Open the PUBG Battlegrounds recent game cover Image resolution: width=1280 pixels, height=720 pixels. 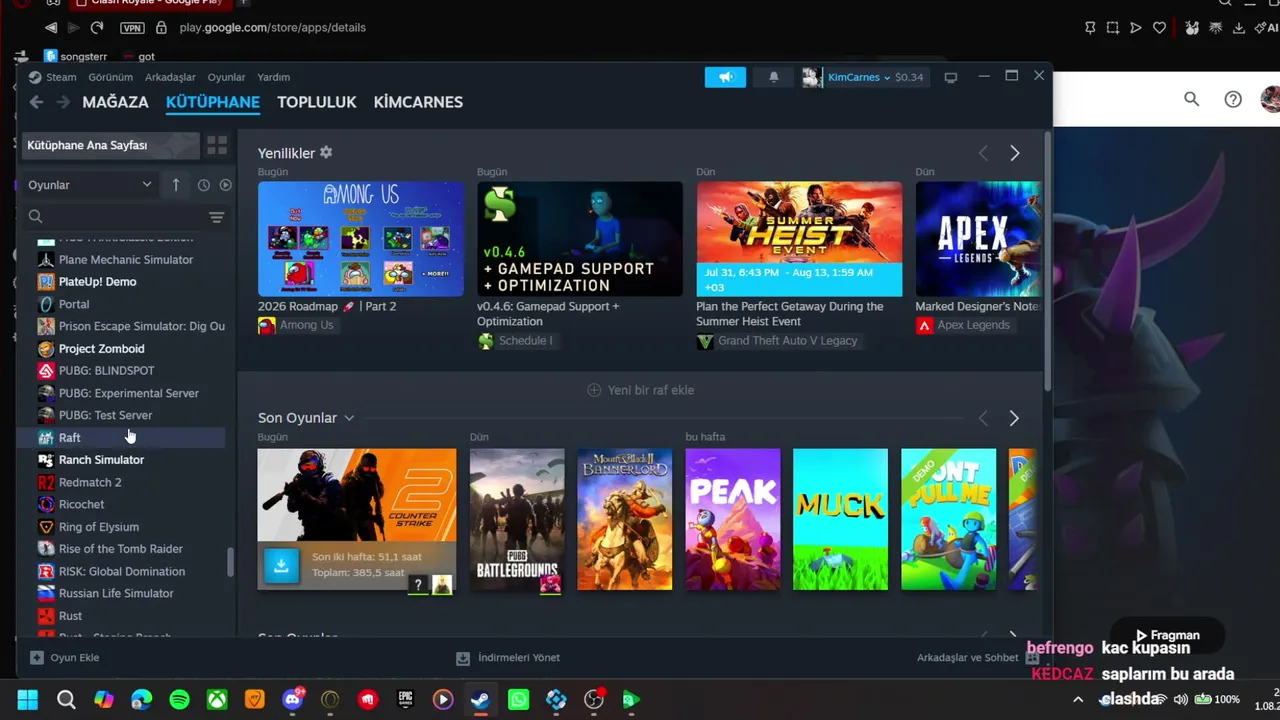point(517,520)
